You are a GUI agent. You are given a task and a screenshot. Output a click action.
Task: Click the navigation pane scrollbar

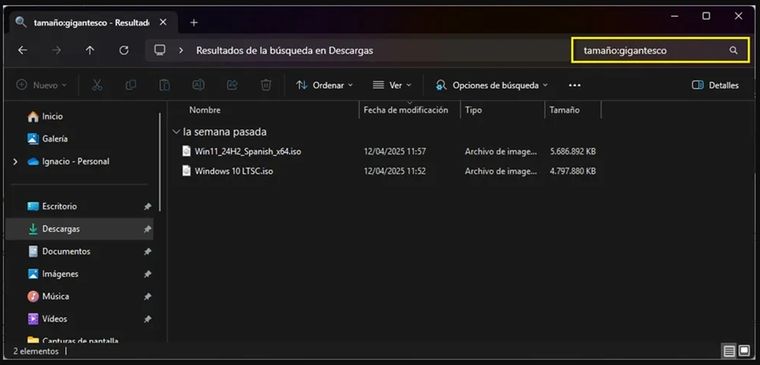click(x=159, y=161)
